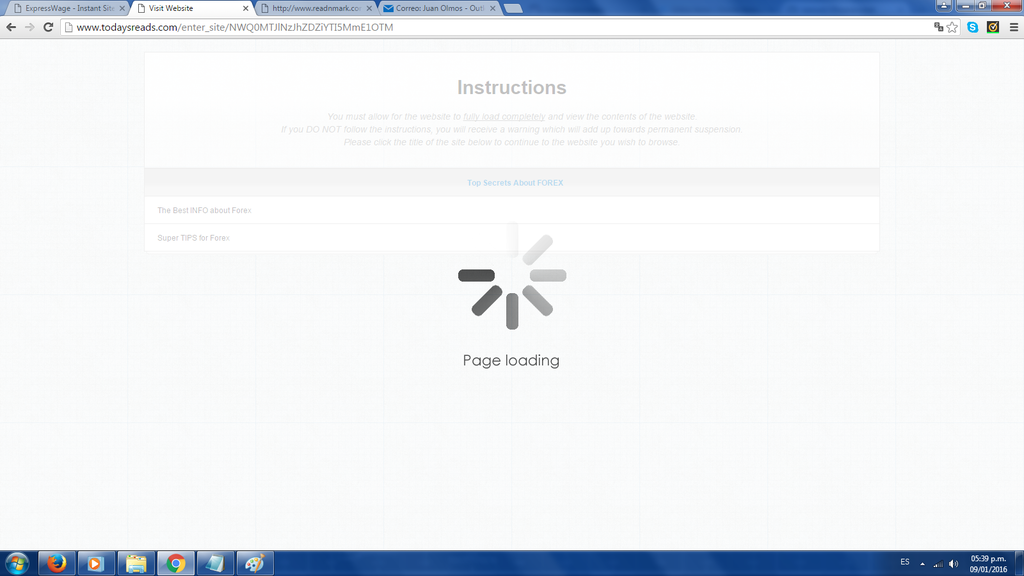Launch Firefox from the taskbar
Screen dimensions: 1024x576
(x=56, y=563)
